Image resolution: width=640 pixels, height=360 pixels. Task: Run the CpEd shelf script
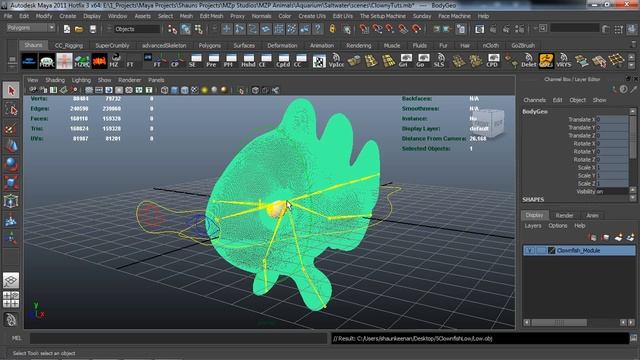[283, 60]
